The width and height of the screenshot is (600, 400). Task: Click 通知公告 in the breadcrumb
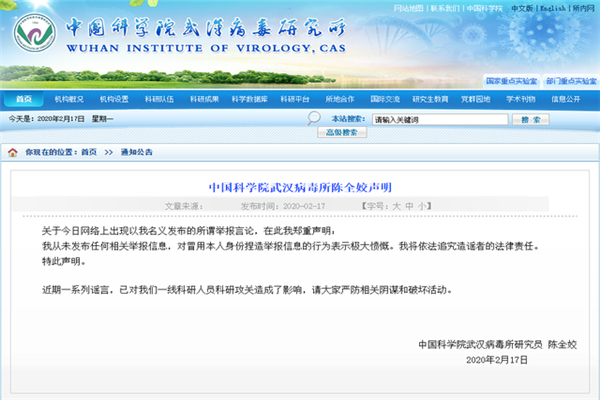[136, 152]
